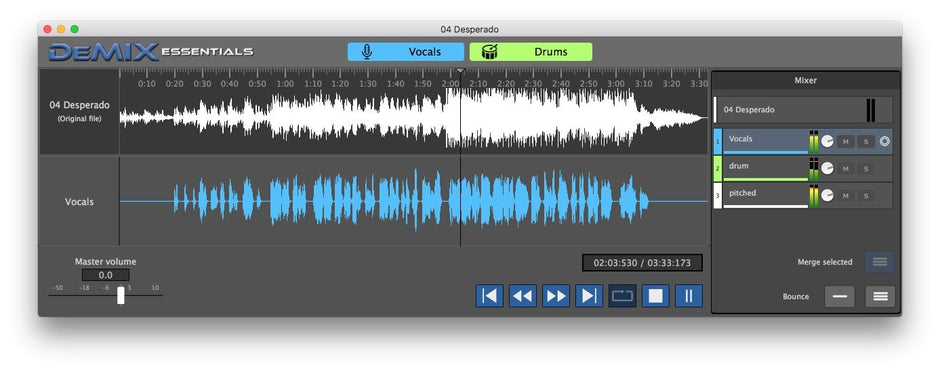Select the 04 Desperado (Original file) track label
This screenshot has width=940, height=371.
pos(79,111)
